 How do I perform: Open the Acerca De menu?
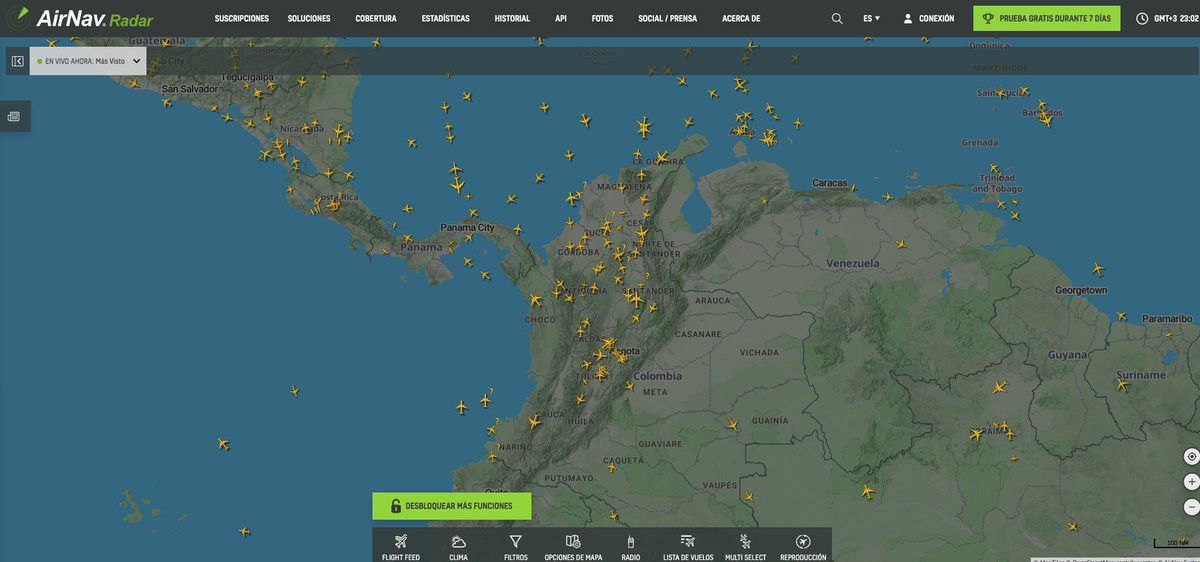click(741, 18)
